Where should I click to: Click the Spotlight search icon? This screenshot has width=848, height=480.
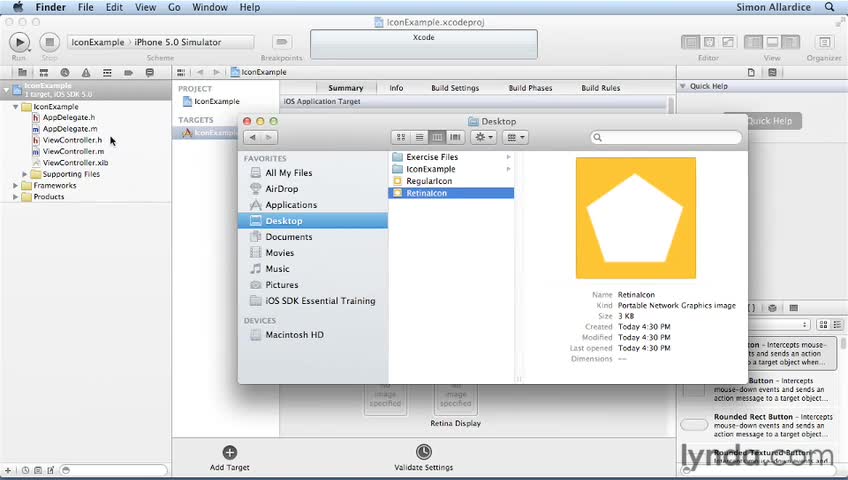(830, 7)
